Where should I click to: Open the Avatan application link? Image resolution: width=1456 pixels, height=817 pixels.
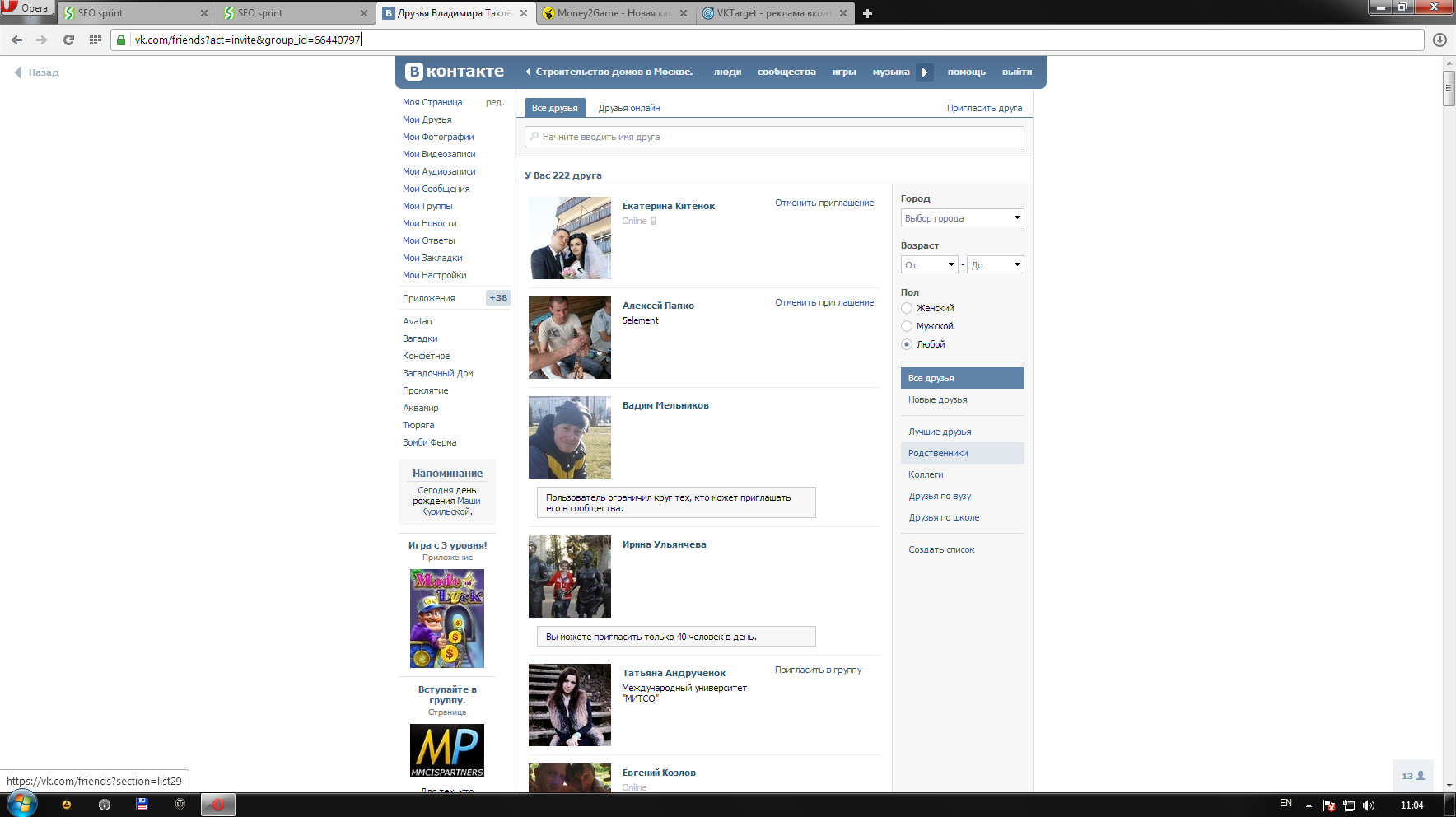(x=418, y=321)
